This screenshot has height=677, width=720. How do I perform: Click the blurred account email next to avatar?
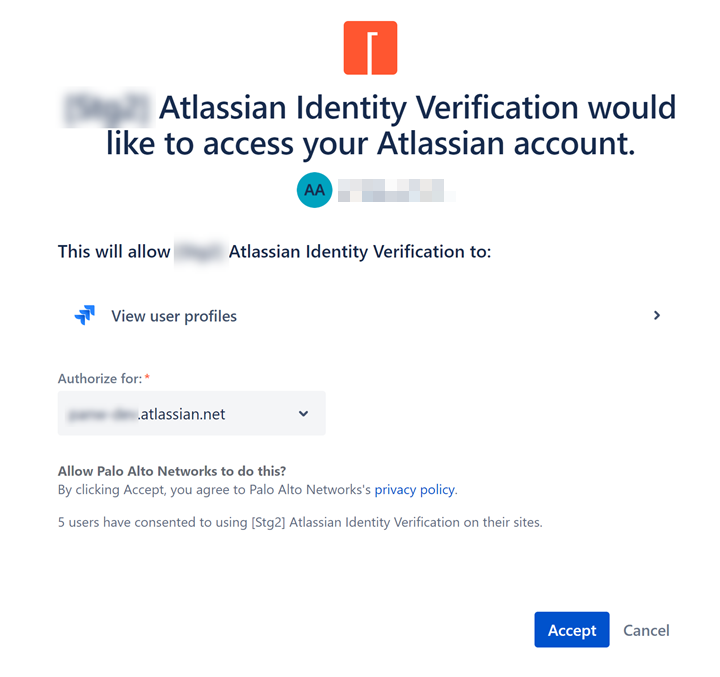(x=390, y=190)
